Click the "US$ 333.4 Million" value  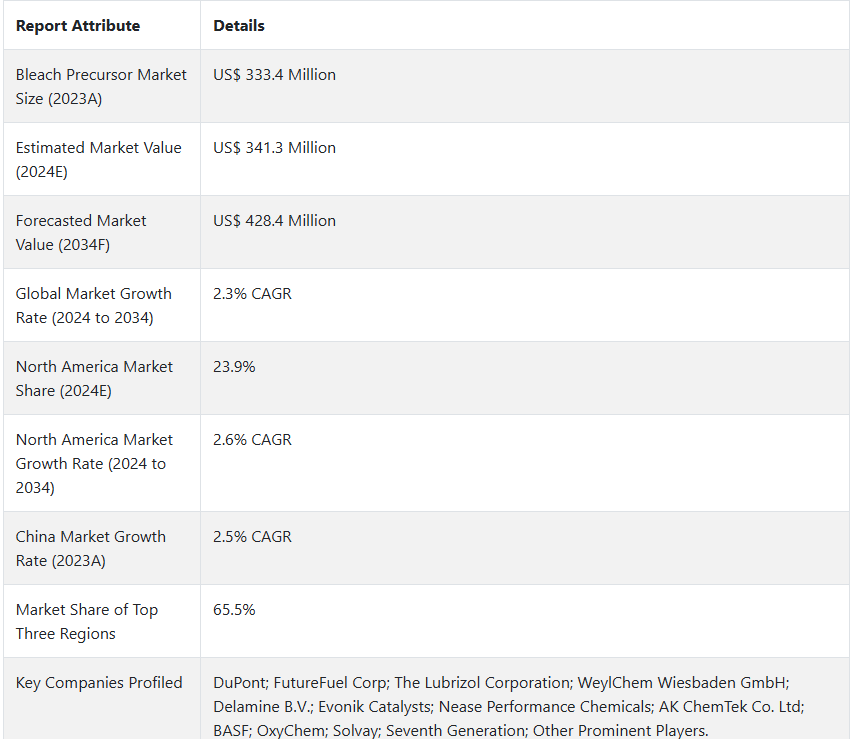click(x=274, y=75)
